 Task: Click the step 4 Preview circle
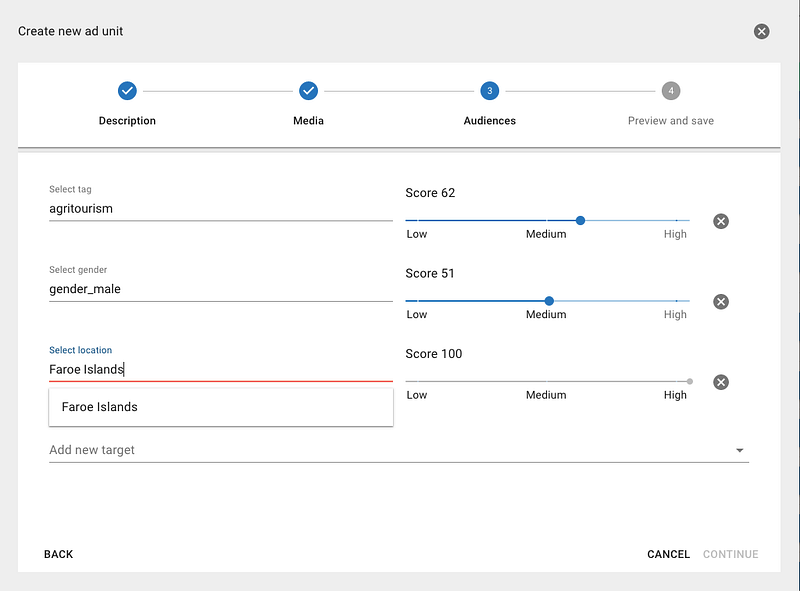coord(671,91)
